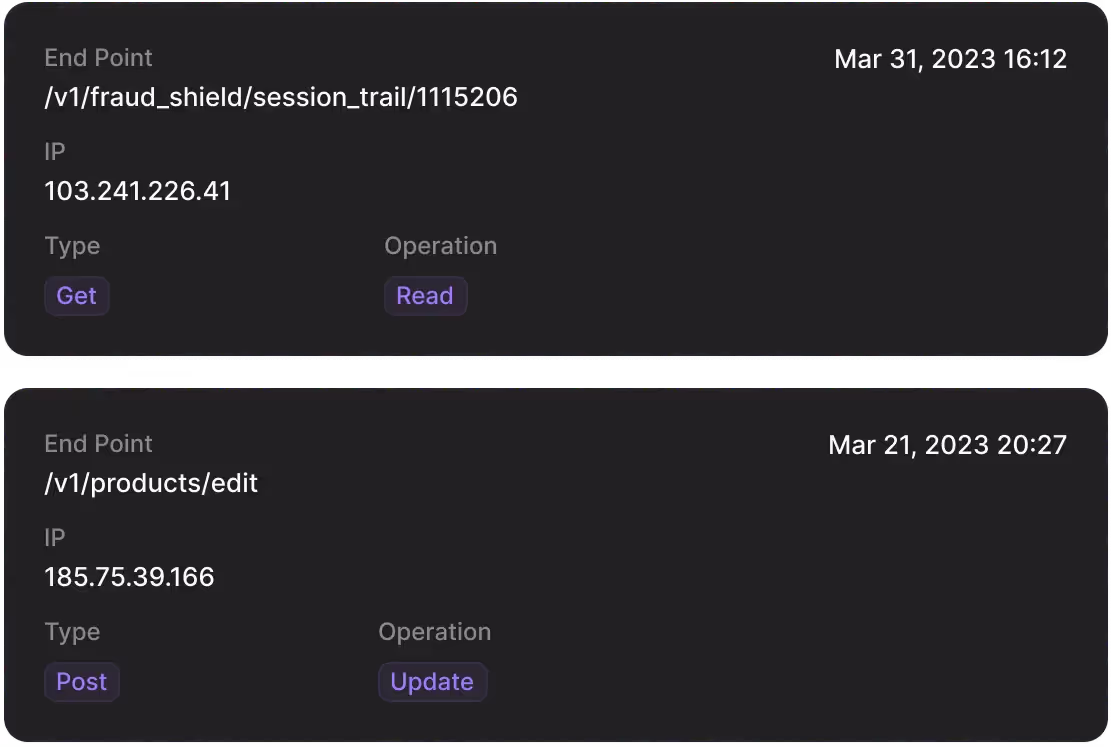This screenshot has width=1111, height=747.
Task: Click the IP label above 185.75.39.166
Action: (x=55, y=538)
